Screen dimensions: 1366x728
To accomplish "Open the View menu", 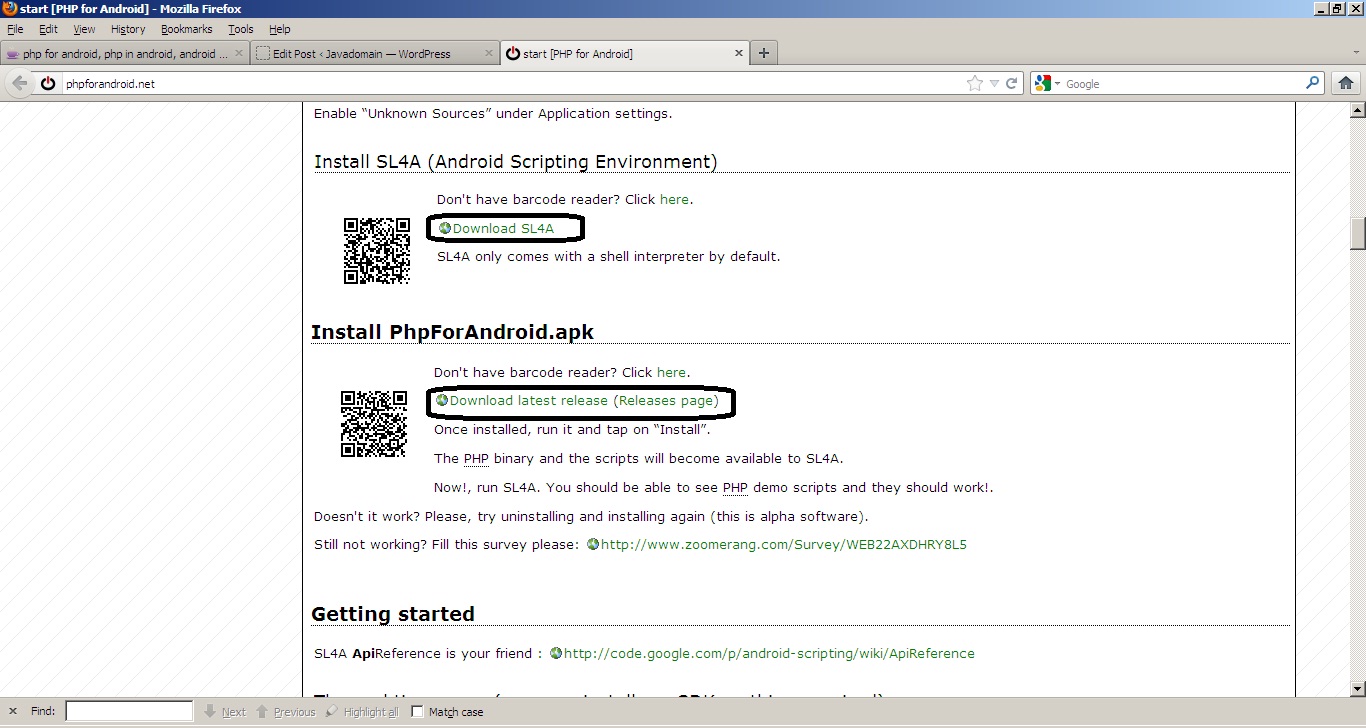I will [84, 29].
